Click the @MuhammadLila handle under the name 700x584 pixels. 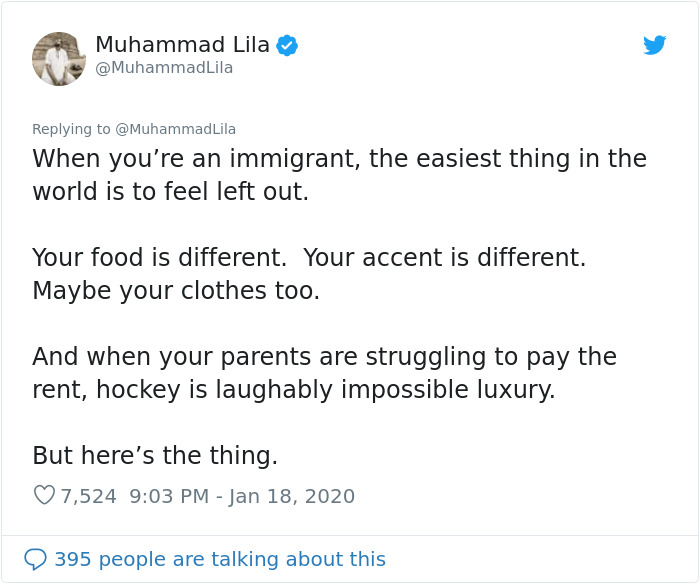164,68
